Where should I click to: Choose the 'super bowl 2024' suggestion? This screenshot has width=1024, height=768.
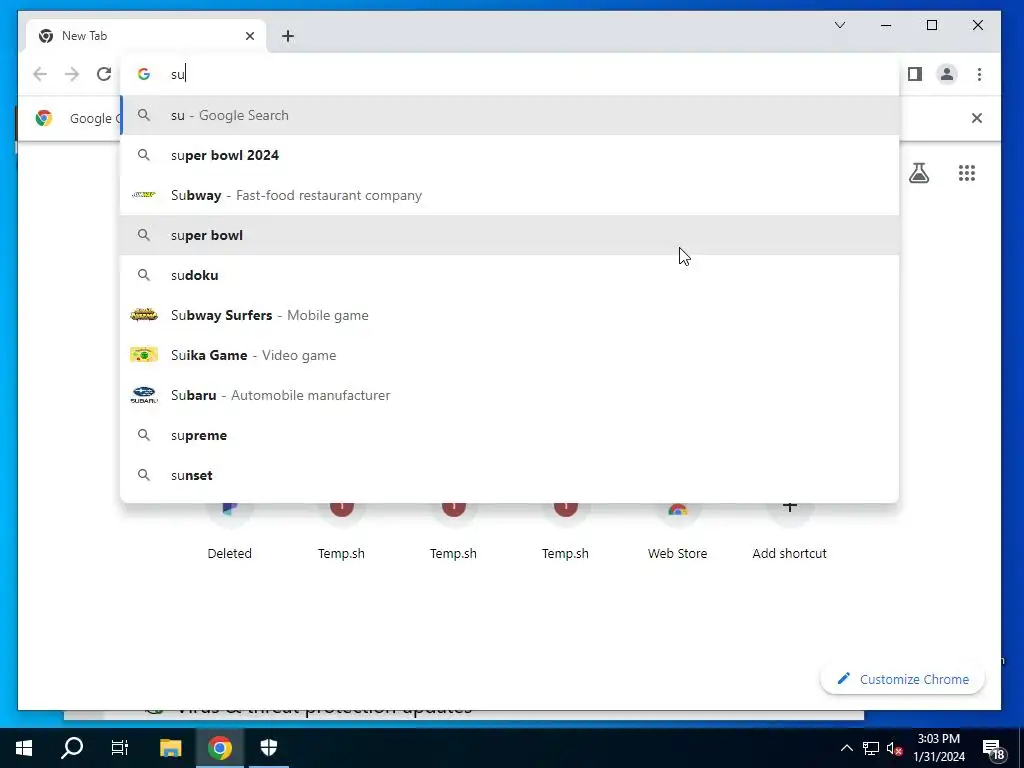[510, 155]
